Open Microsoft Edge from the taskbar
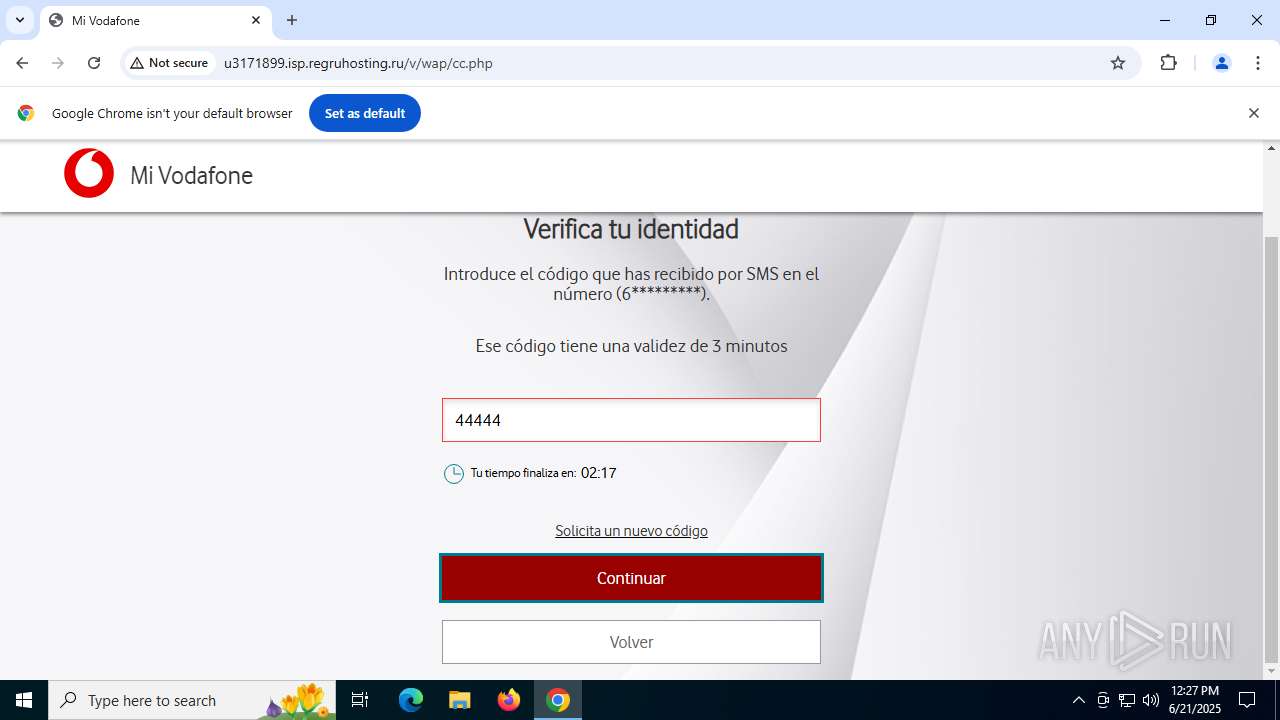The height and width of the screenshot is (720, 1280). pos(411,700)
